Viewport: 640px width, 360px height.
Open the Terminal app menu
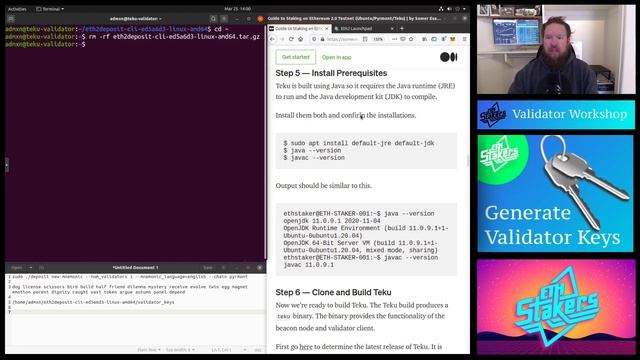tap(50, 9)
